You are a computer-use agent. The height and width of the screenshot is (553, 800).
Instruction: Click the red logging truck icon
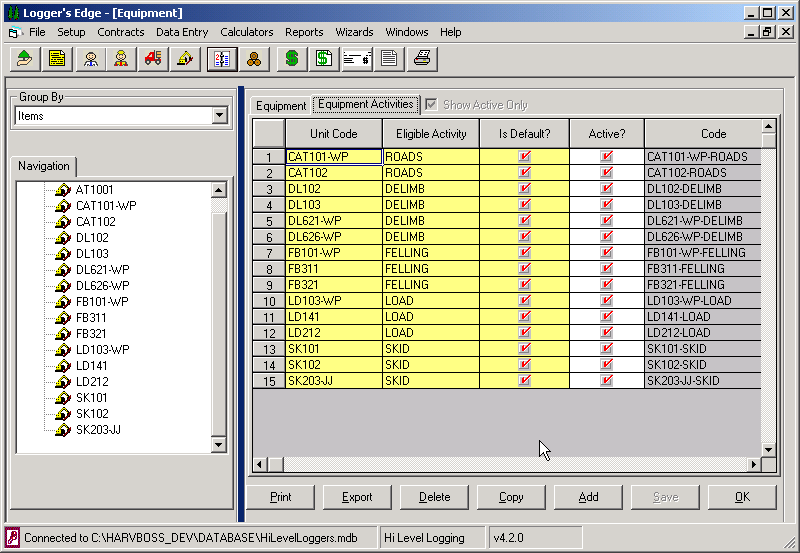tap(153, 59)
